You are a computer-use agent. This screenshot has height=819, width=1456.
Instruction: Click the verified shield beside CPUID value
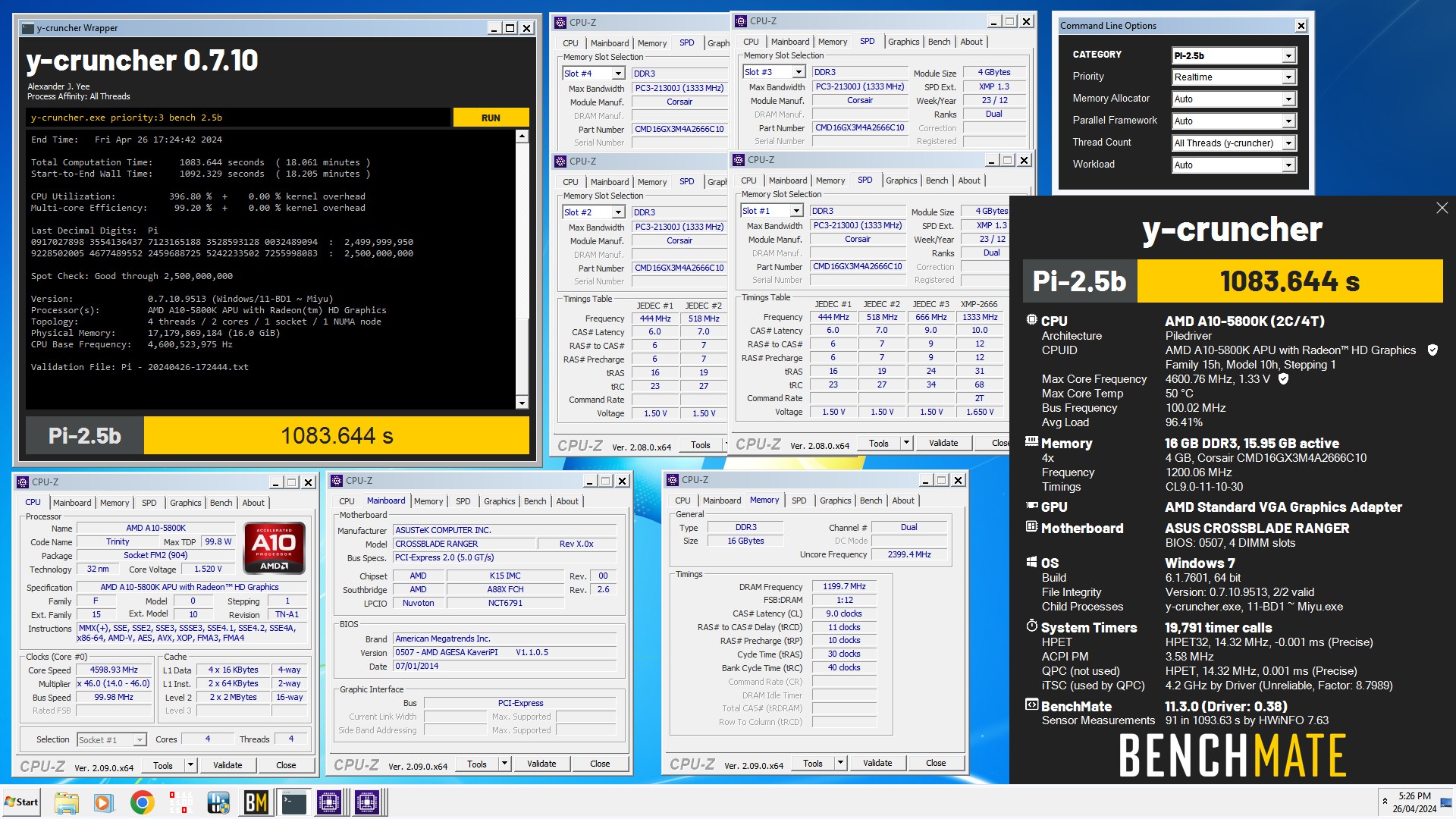pyautogui.click(x=1432, y=350)
